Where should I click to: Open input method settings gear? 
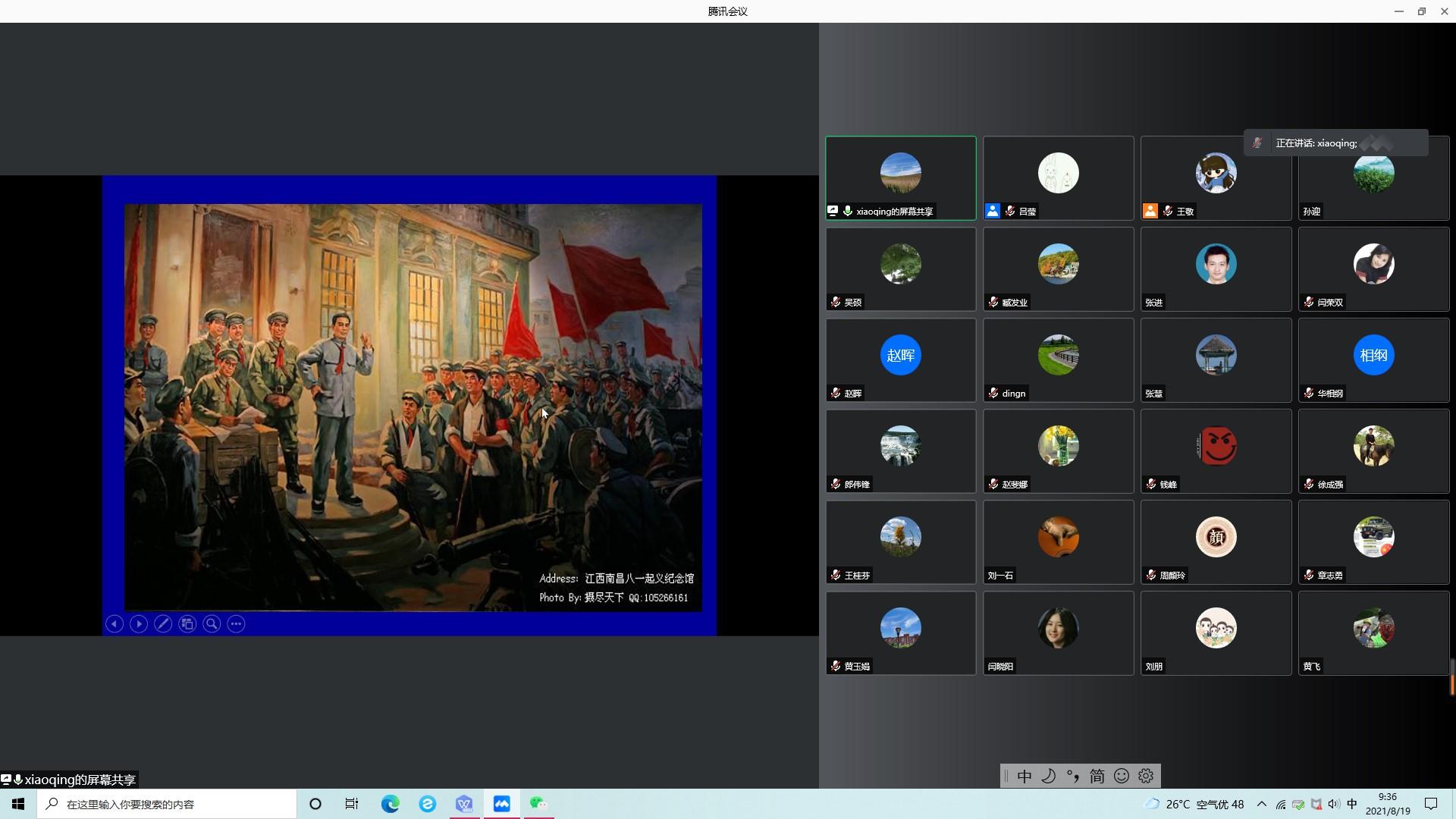1146,776
